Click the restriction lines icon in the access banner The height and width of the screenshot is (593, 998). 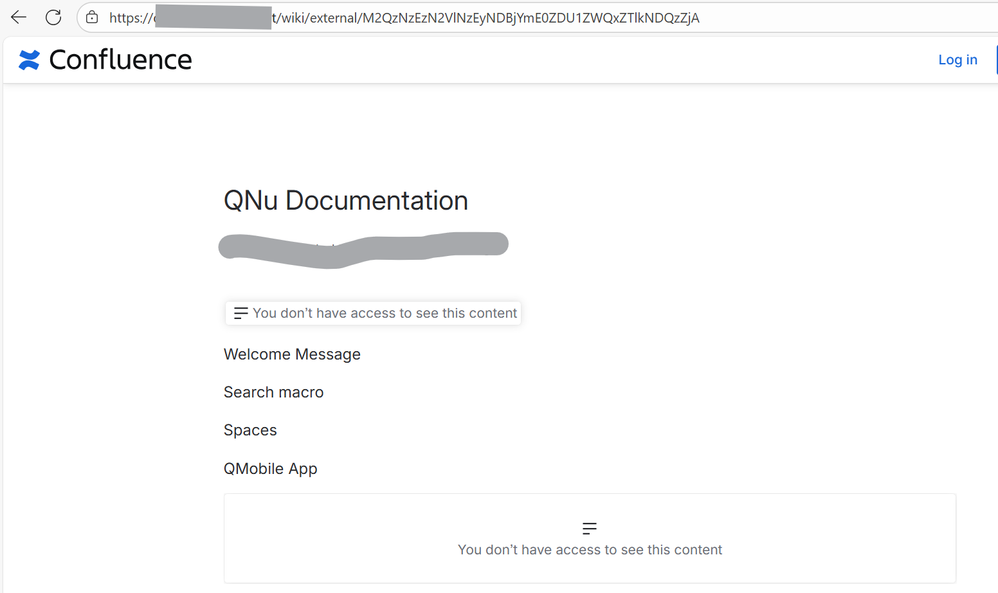pyautogui.click(x=240, y=312)
